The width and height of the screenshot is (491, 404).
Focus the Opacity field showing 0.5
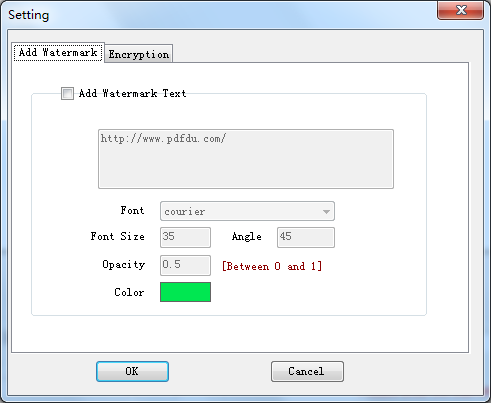pyautogui.click(x=185, y=265)
